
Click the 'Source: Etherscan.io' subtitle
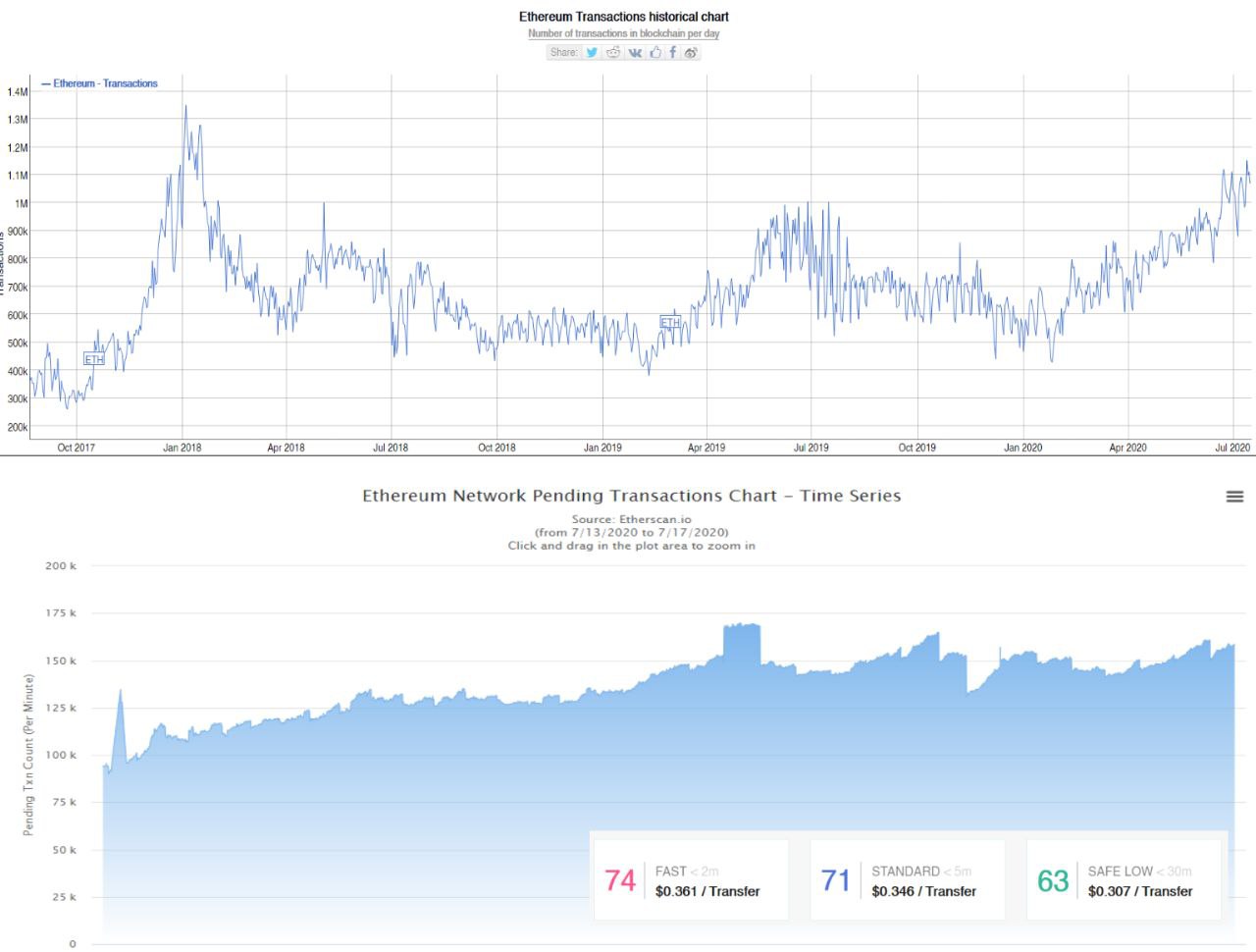pos(632,519)
